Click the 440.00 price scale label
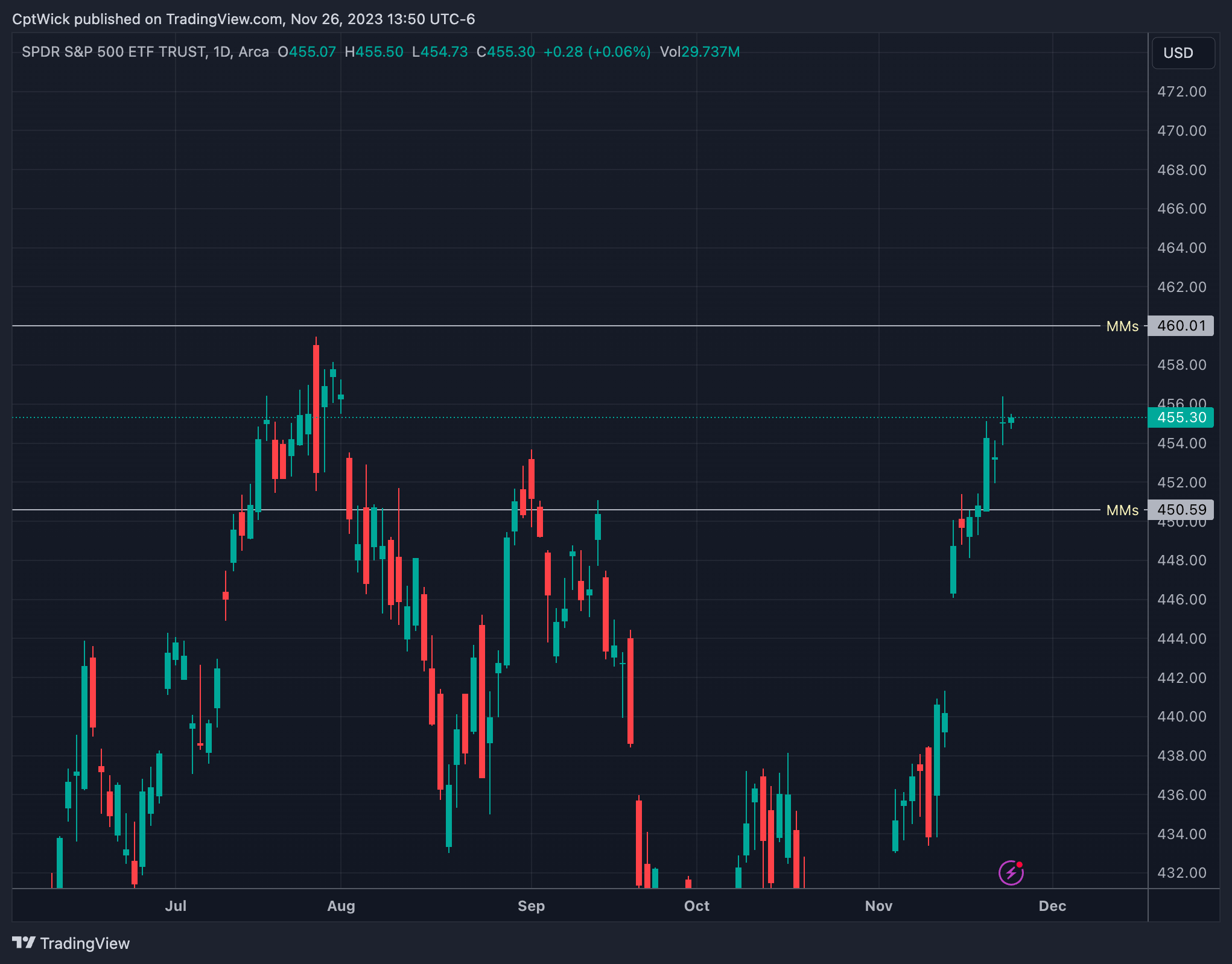Viewport: 1232px width, 964px height. (x=1182, y=717)
